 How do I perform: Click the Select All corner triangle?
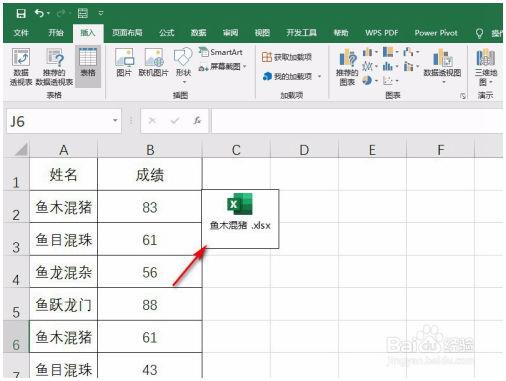point(20,149)
